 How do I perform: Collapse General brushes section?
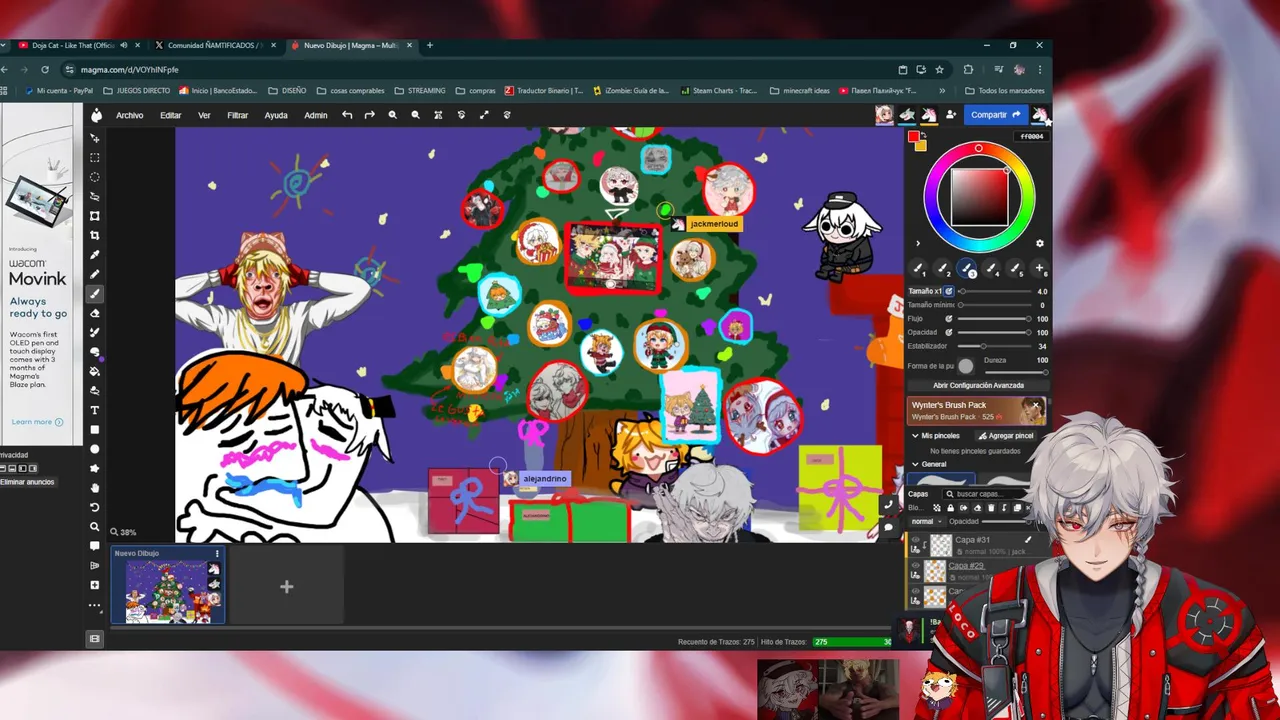pos(915,464)
